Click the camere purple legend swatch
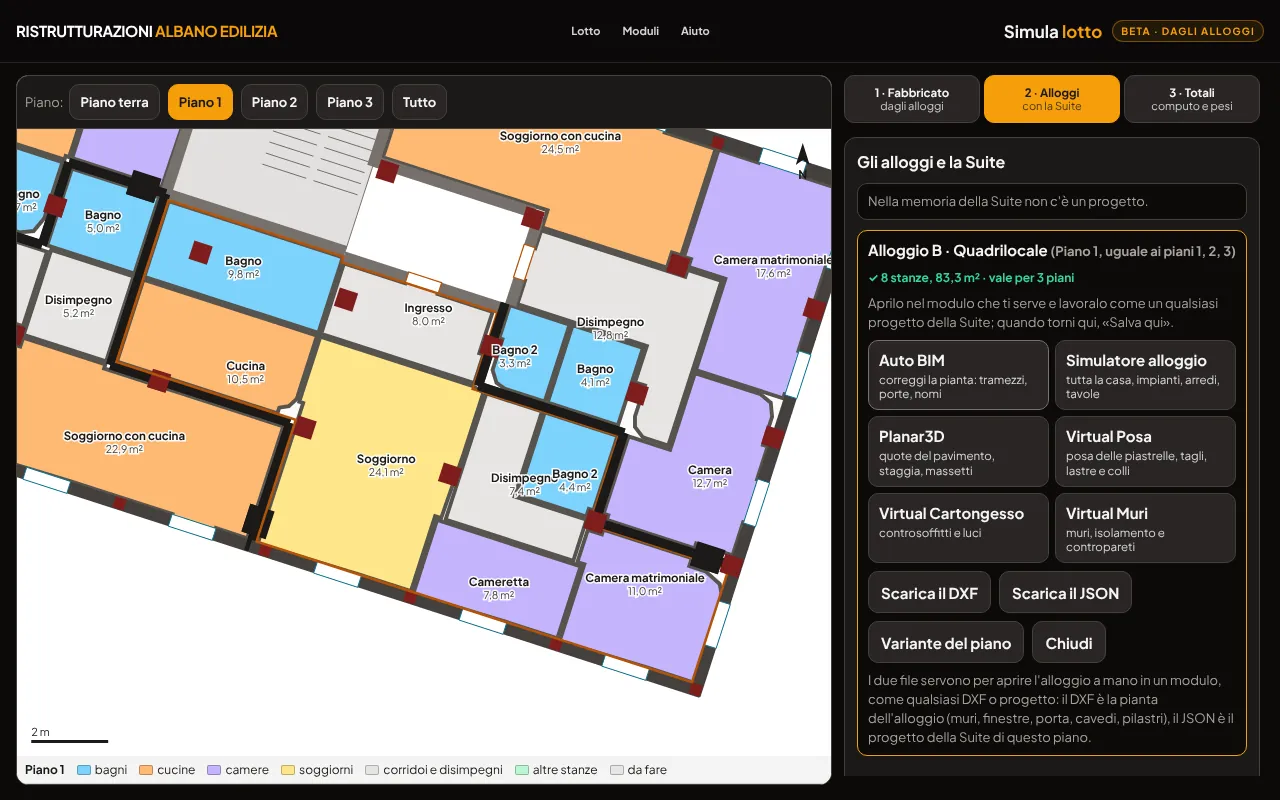This screenshot has height=800, width=1280. click(x=214, y=770)
